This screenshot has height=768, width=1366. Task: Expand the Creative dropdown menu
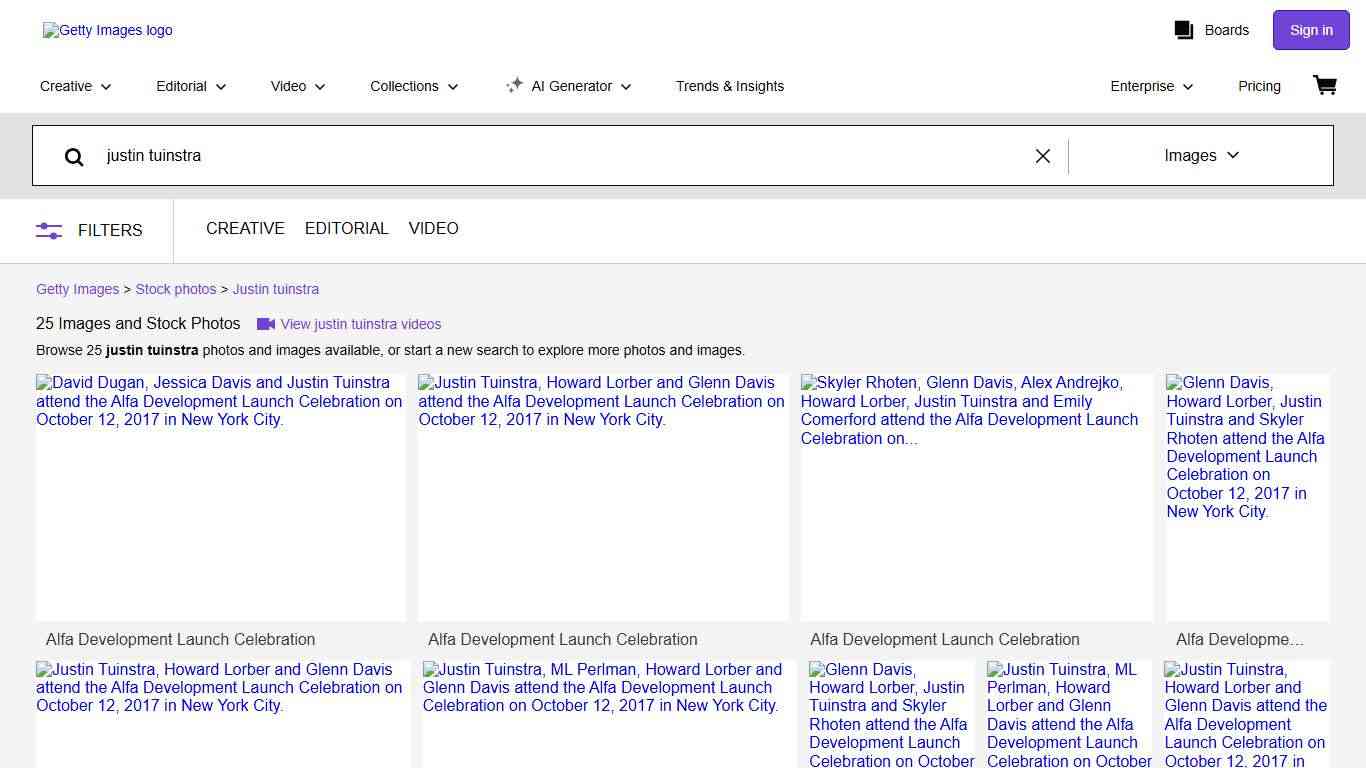(75, 86)
